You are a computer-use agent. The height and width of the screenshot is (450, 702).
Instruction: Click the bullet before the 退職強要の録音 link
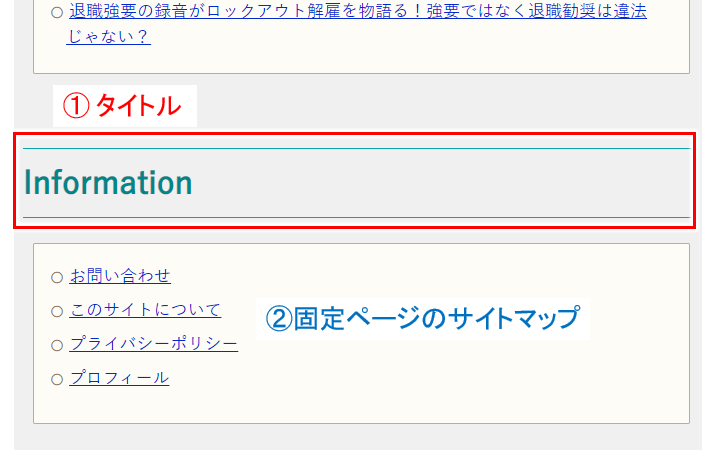[57, 13]
